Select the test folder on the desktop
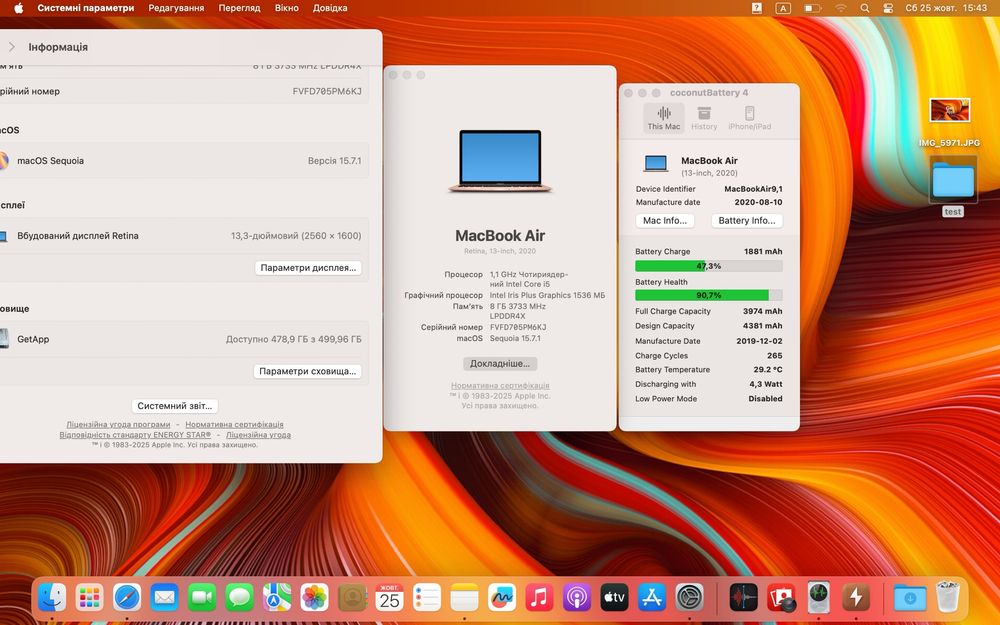Image resolution: width=1000 pixels, height=625 pixels. coord(953,186)
